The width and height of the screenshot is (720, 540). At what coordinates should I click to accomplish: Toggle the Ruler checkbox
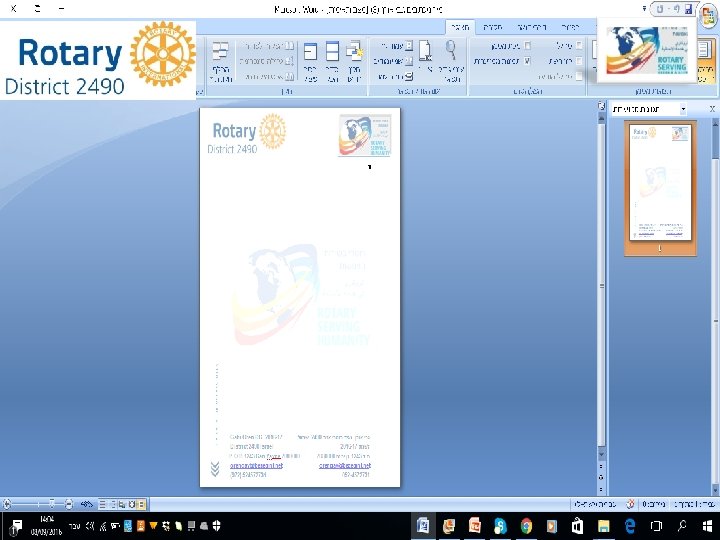579,46
